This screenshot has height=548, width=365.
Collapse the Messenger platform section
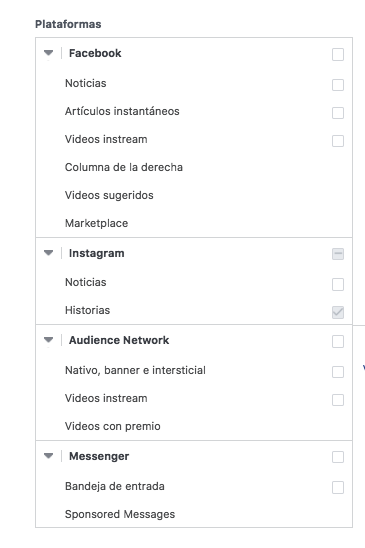[x=49, y=456]
